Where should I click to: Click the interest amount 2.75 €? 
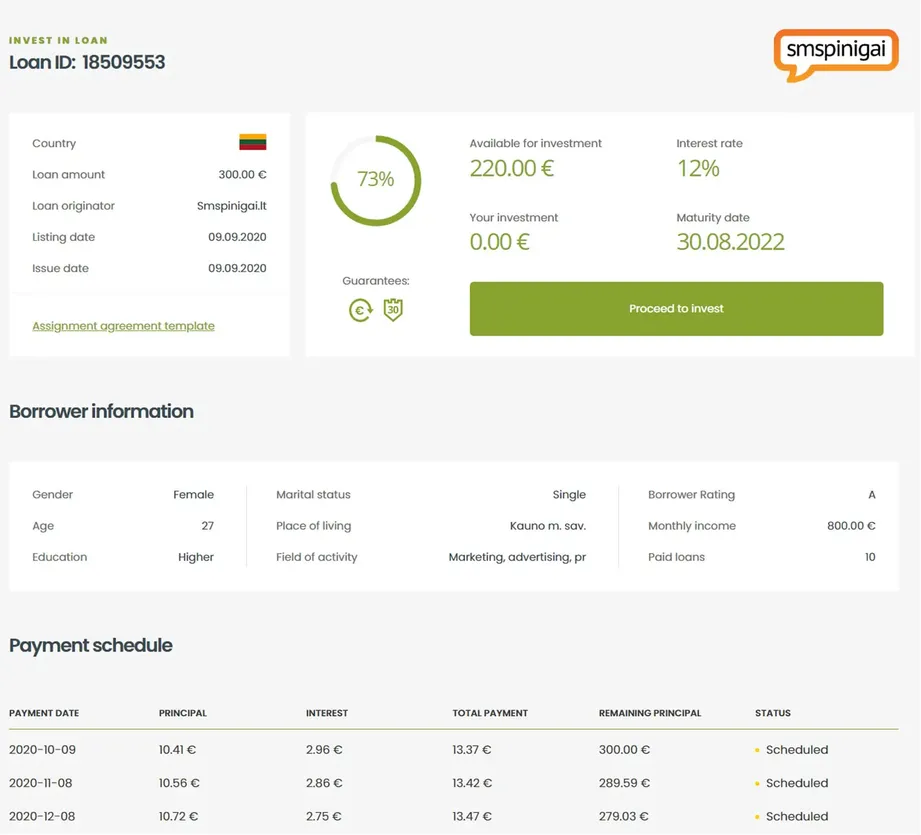[x=324, y=817]
